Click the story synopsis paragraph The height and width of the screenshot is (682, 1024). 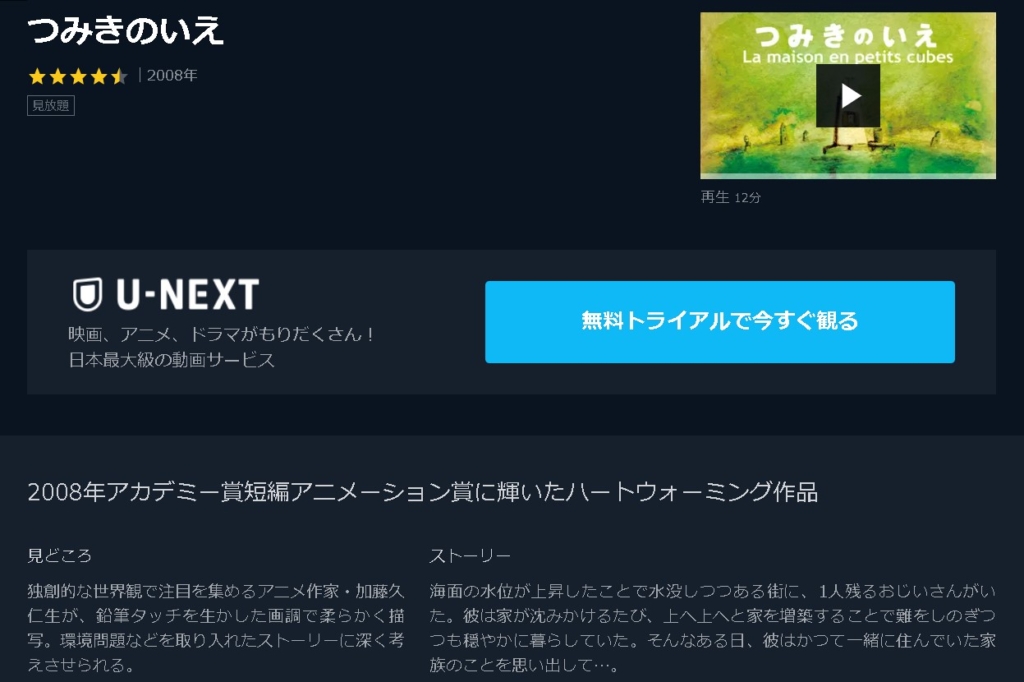coord(712,628)
